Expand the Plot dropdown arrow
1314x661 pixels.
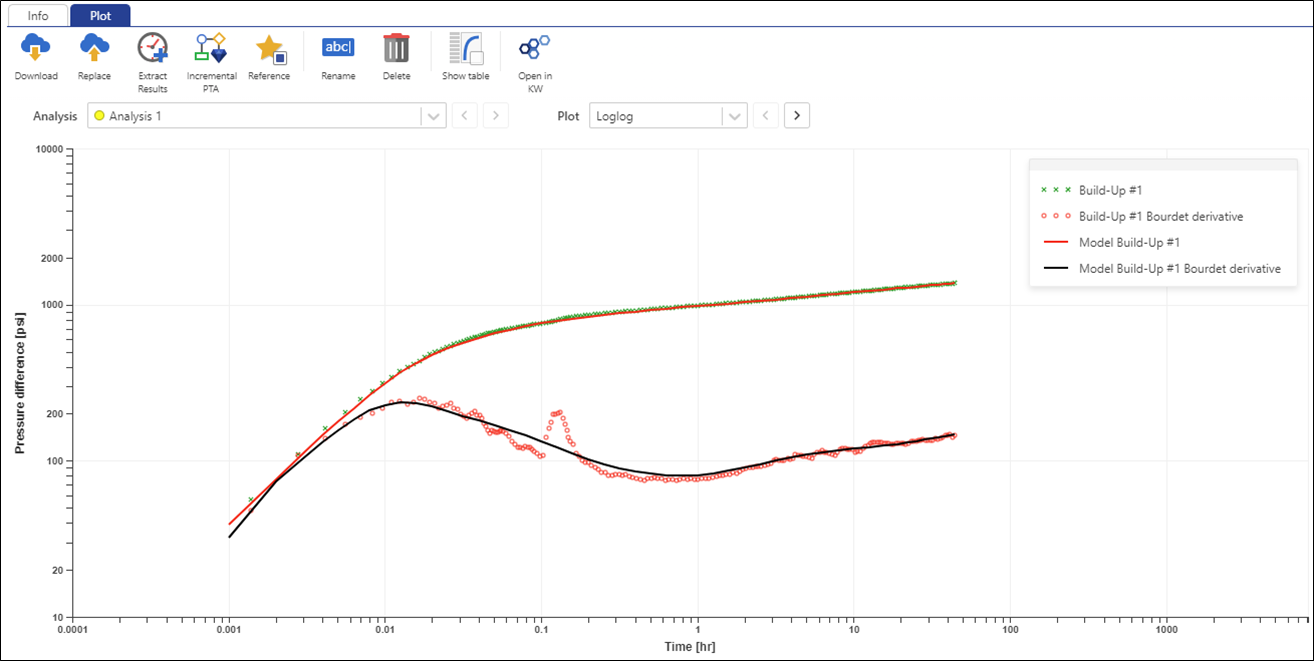point(735,116)
